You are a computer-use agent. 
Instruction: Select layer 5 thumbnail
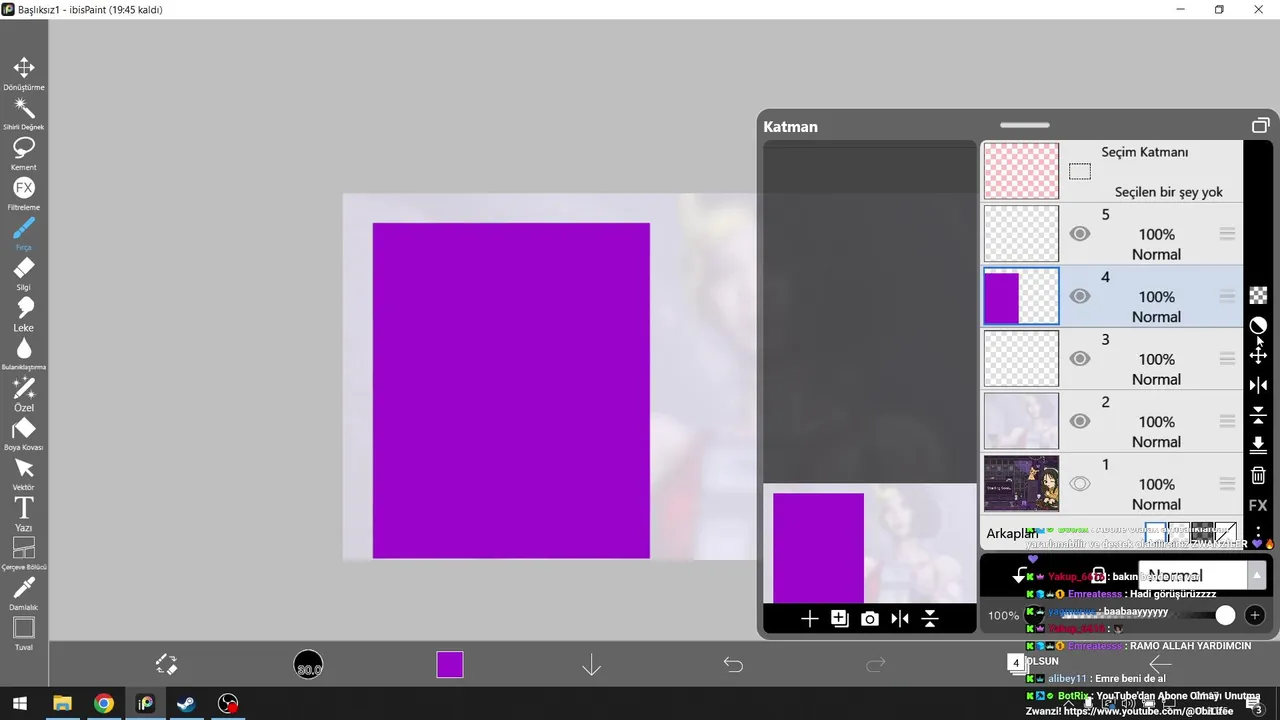(x=1021, y=234)
